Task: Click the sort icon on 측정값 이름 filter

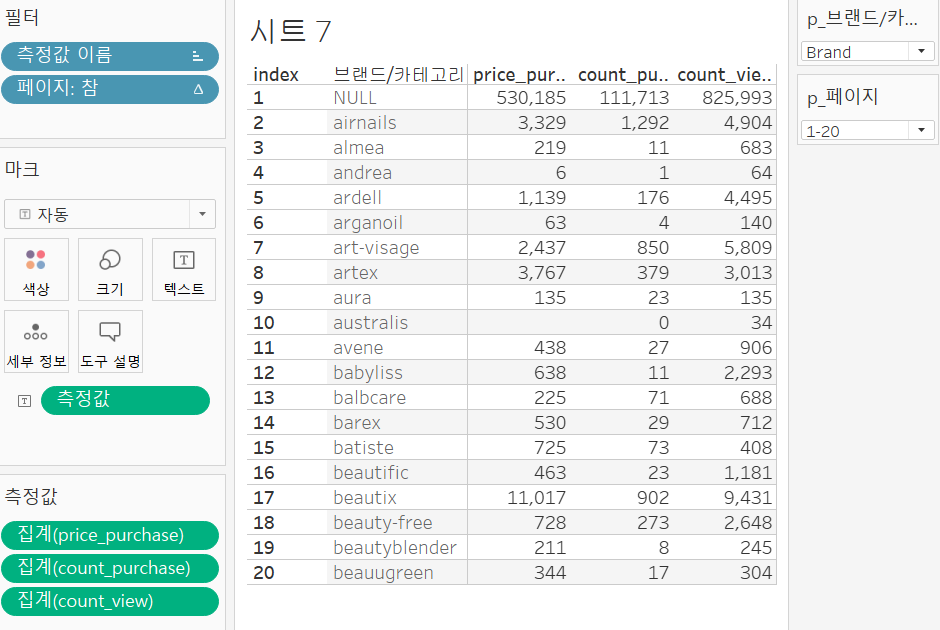Action: [198, 56]
